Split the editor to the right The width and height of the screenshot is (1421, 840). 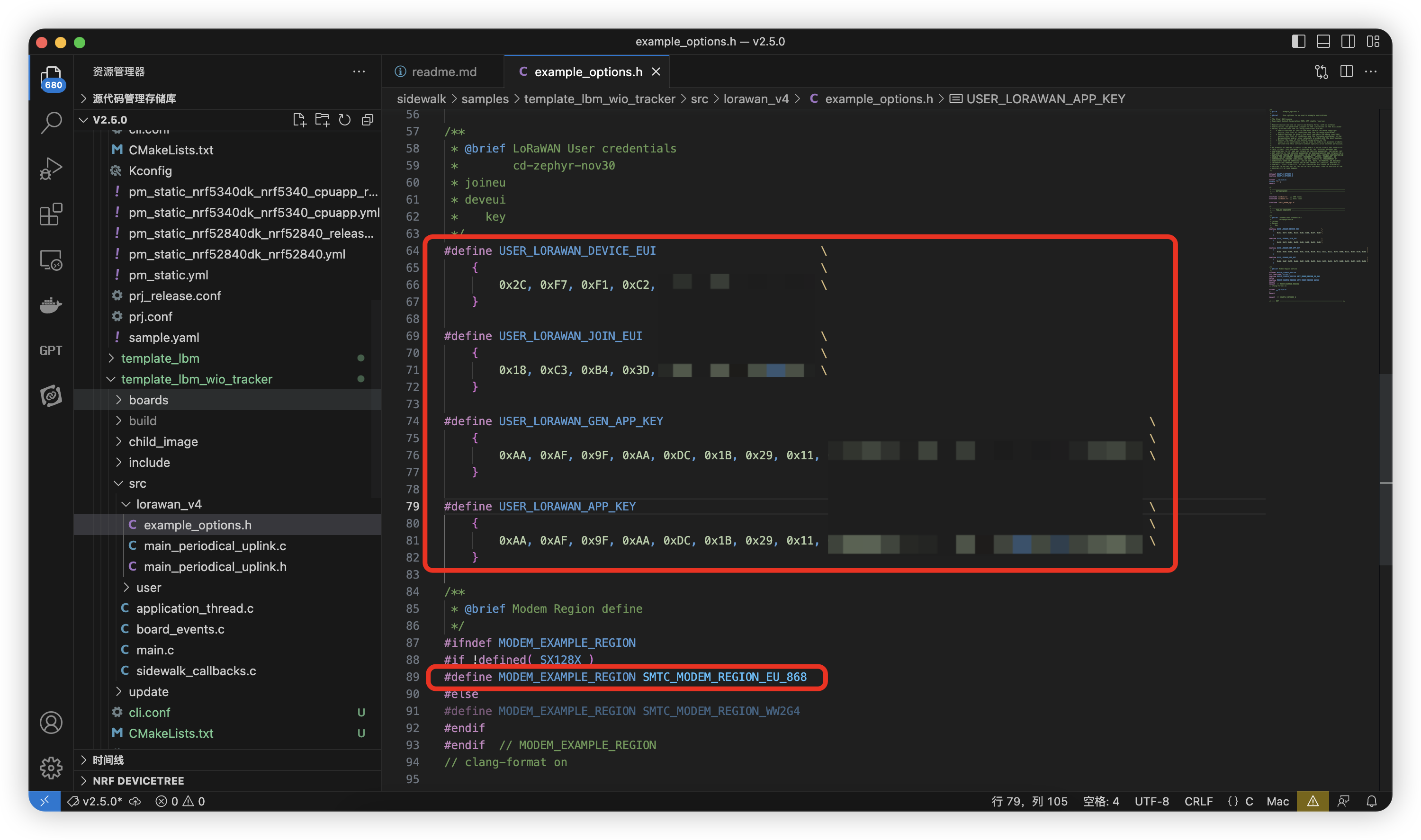[1346, 71]
